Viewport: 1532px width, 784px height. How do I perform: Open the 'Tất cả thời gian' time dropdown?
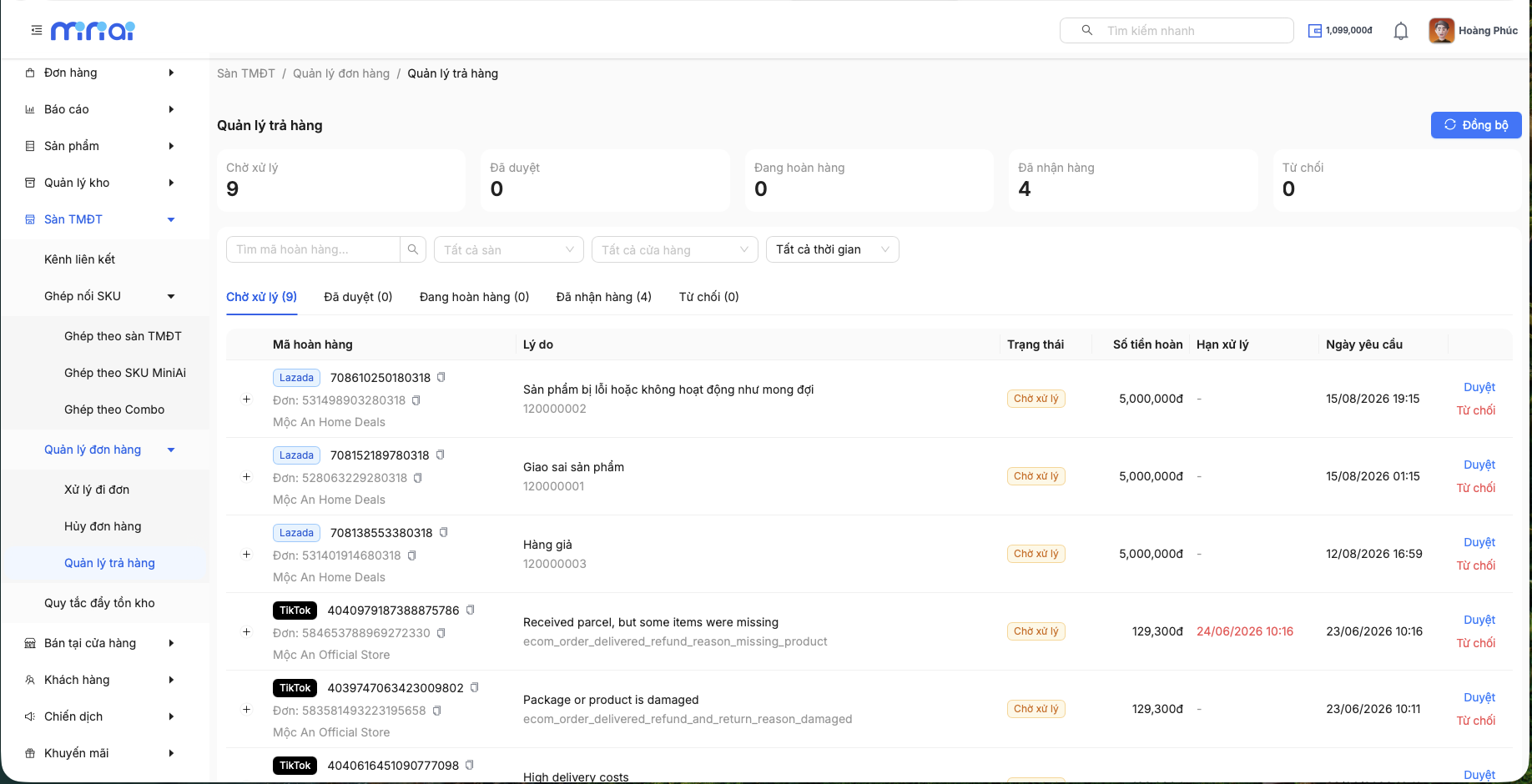coord(833,249)
